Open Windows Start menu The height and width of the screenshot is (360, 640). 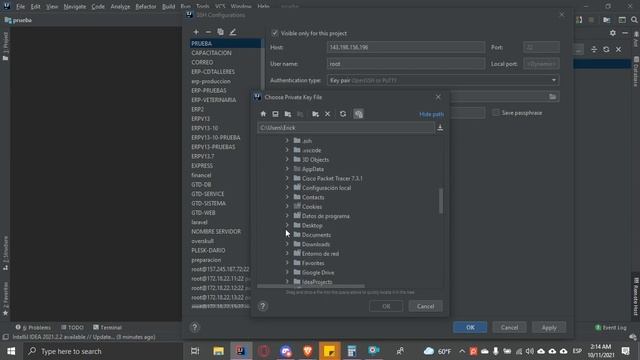[11, 351]
